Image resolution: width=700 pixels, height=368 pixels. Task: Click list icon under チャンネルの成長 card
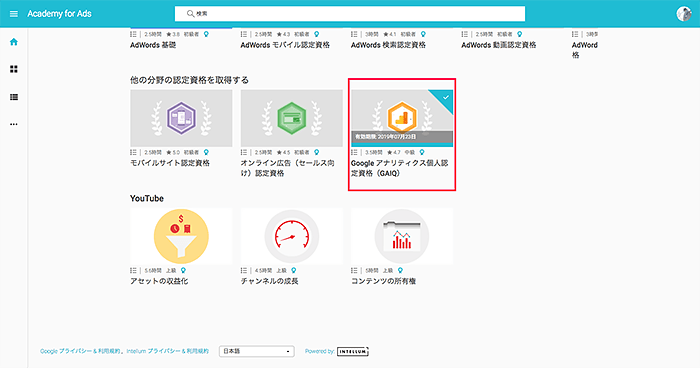(244, 270)
